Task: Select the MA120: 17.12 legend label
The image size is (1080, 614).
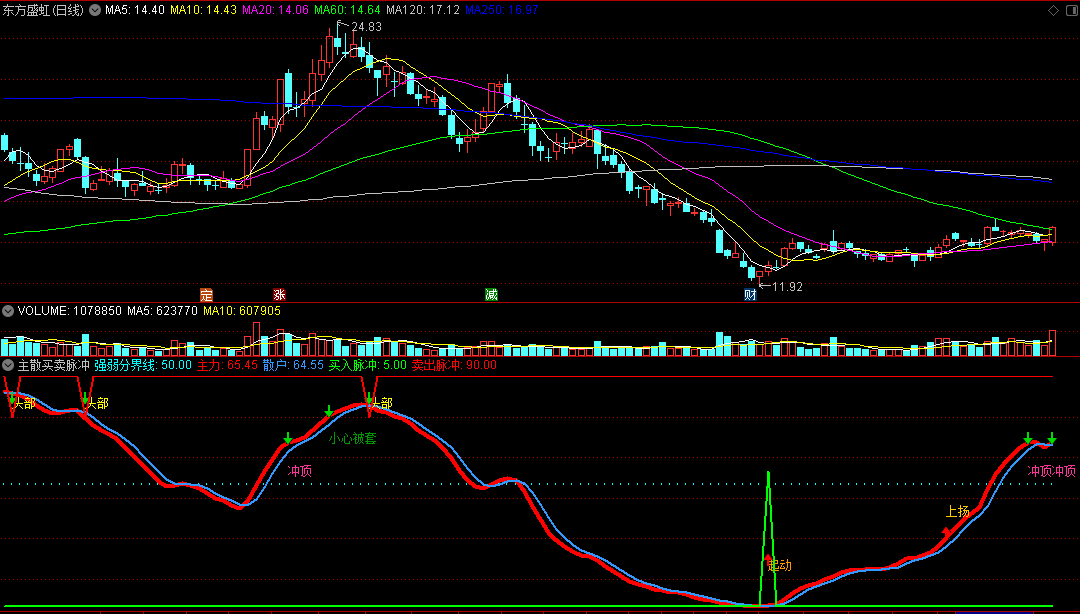Action: (423, 10)
